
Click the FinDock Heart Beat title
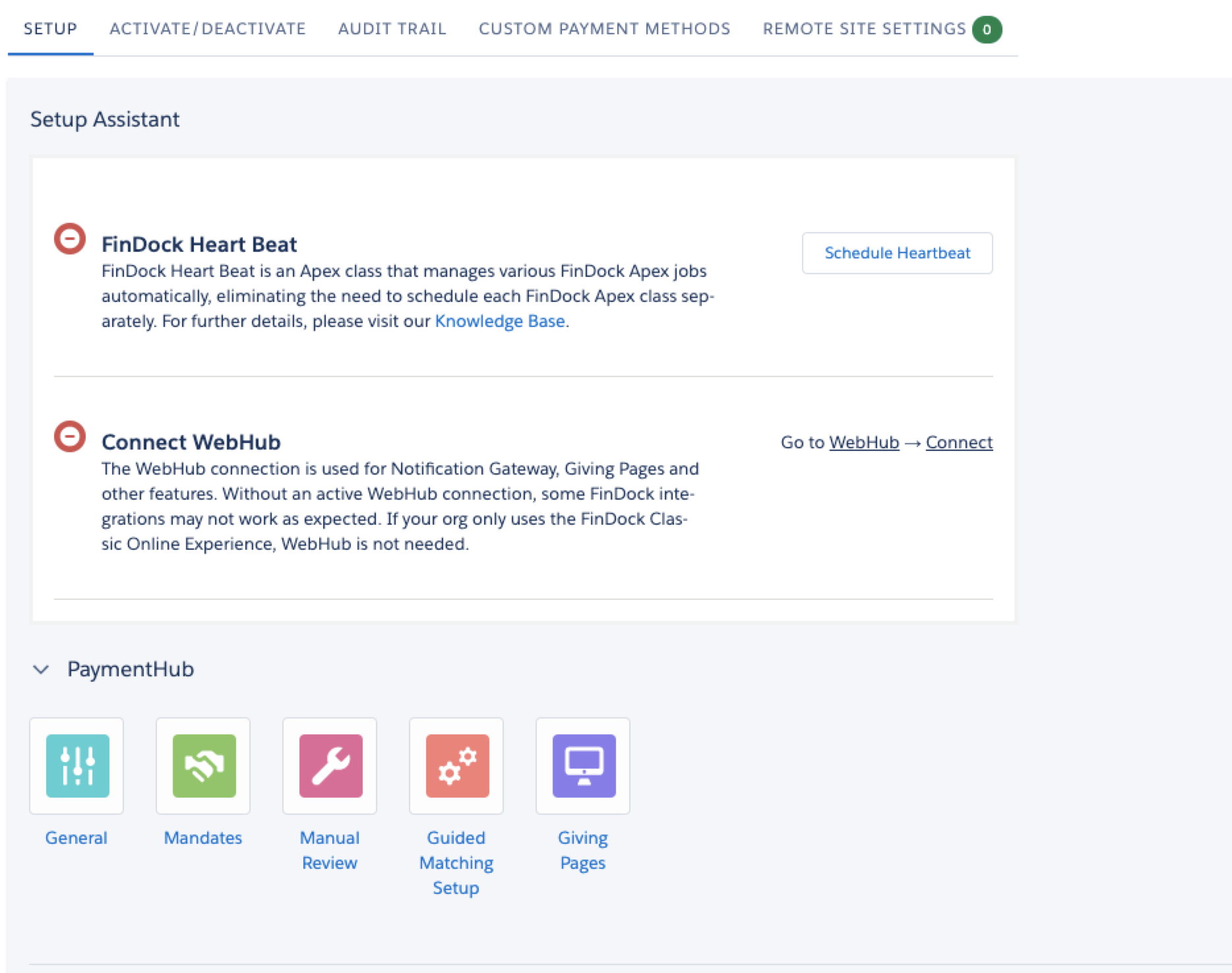coord(199,244)
